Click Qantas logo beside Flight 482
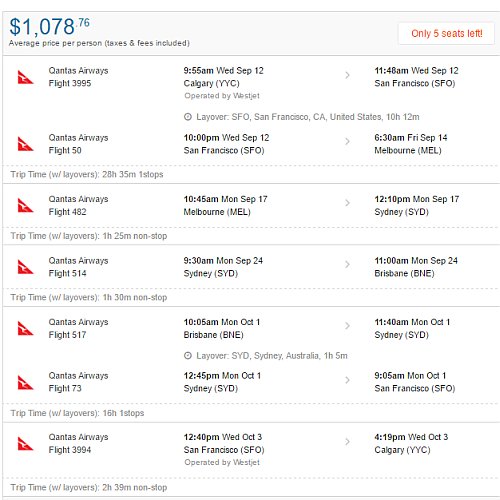This screenshot has height=500, width=500. point(25,205)
